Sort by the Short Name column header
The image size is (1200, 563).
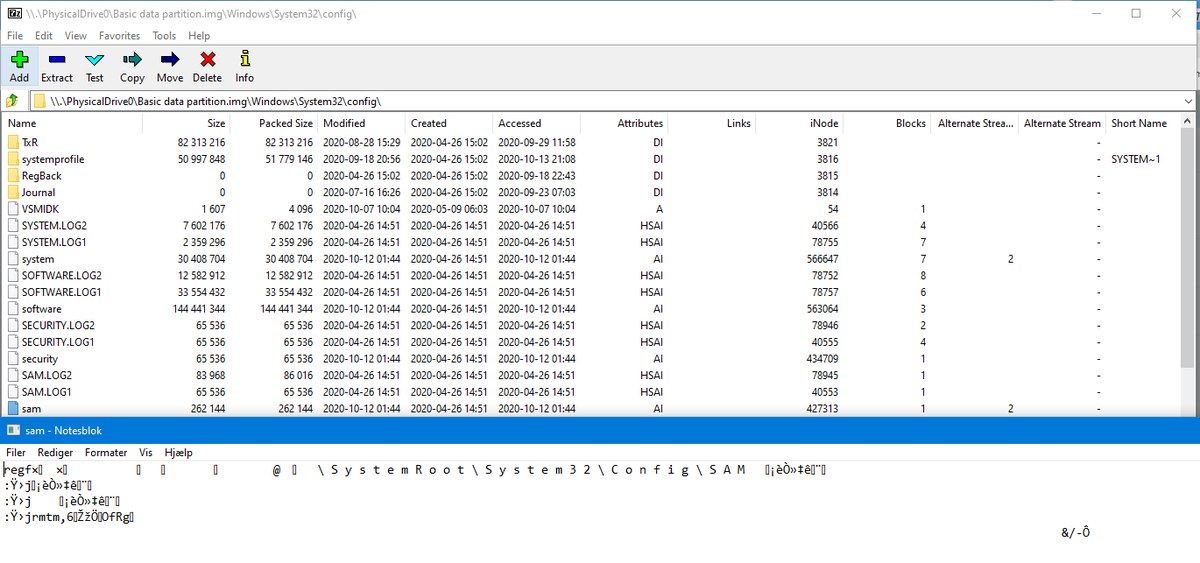coord(1139,123)
